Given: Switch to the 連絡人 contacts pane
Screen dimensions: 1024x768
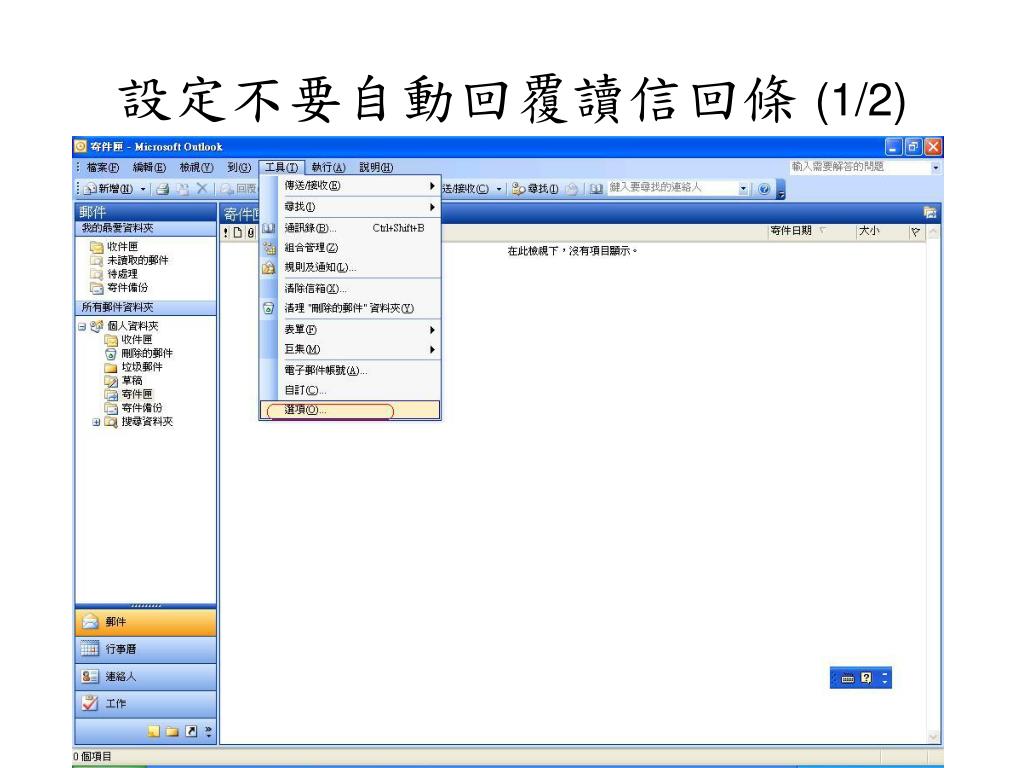Looking at the screenshot, I should point(146,677).
